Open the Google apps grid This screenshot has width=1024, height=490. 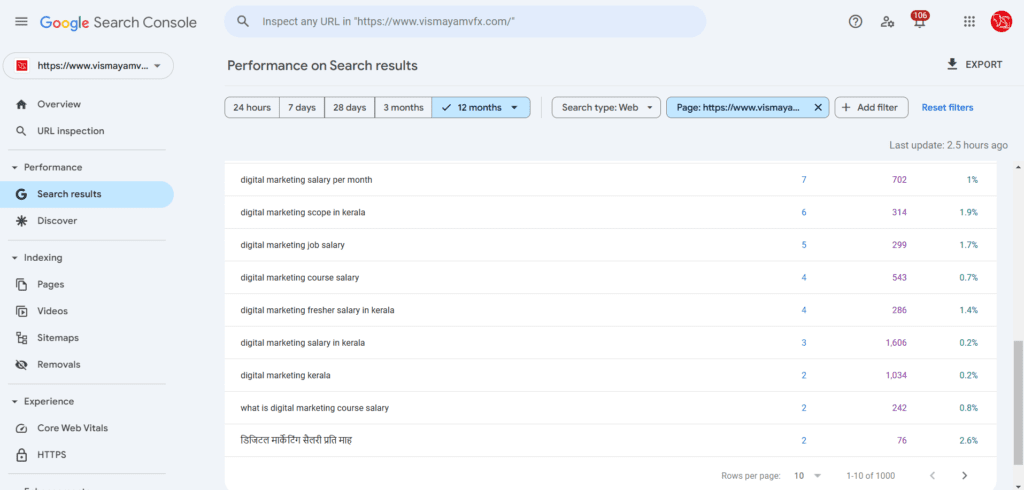(969, 22)
